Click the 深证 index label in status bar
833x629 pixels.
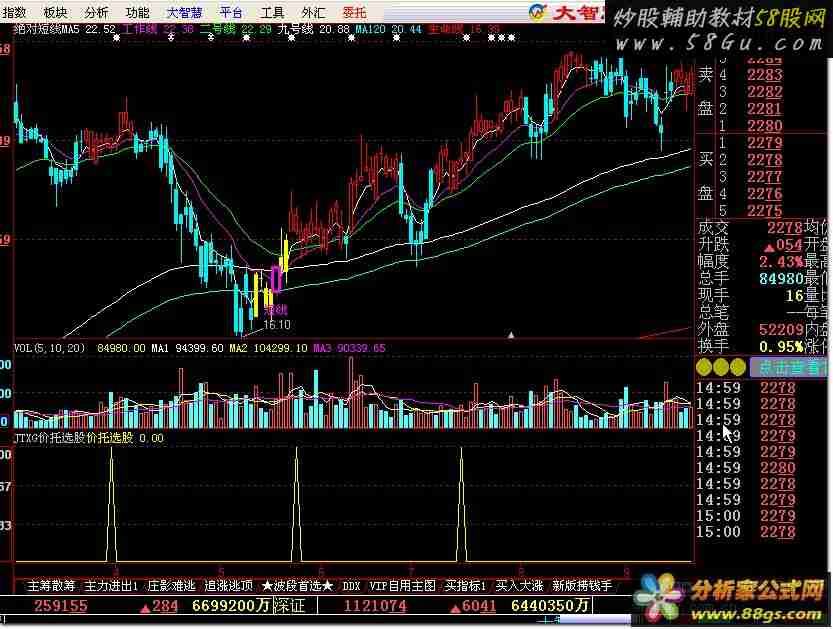point(290,606)
